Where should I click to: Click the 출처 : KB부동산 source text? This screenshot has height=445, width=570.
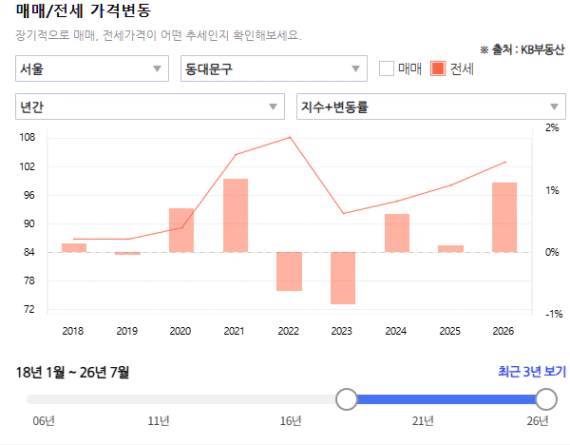522,49
